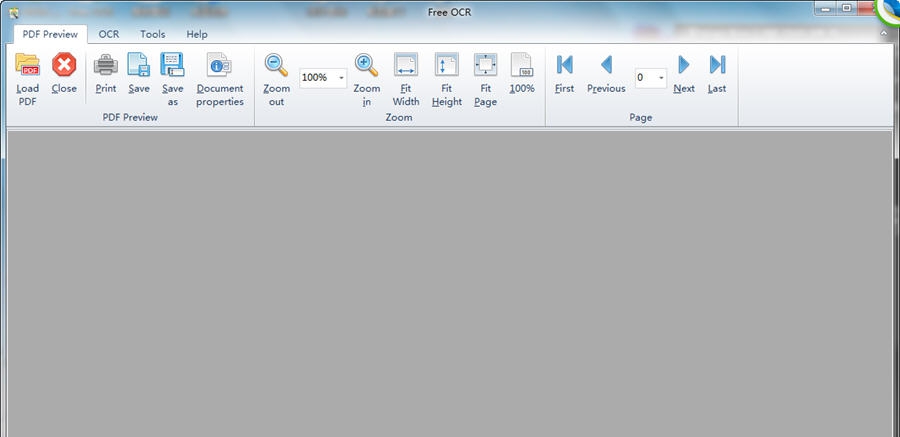Click the Load PDF folder icon

click(27, 64)
